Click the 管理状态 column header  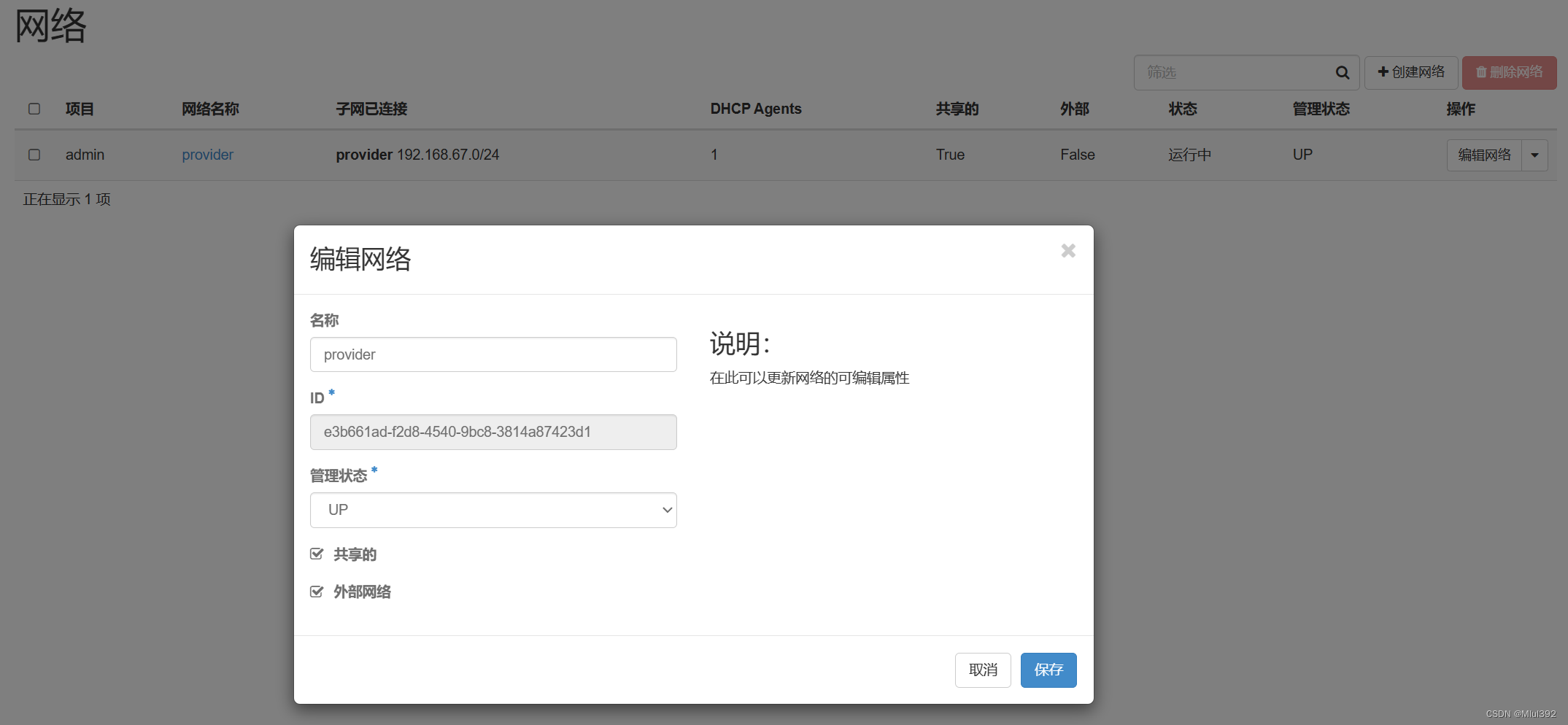1321,109
